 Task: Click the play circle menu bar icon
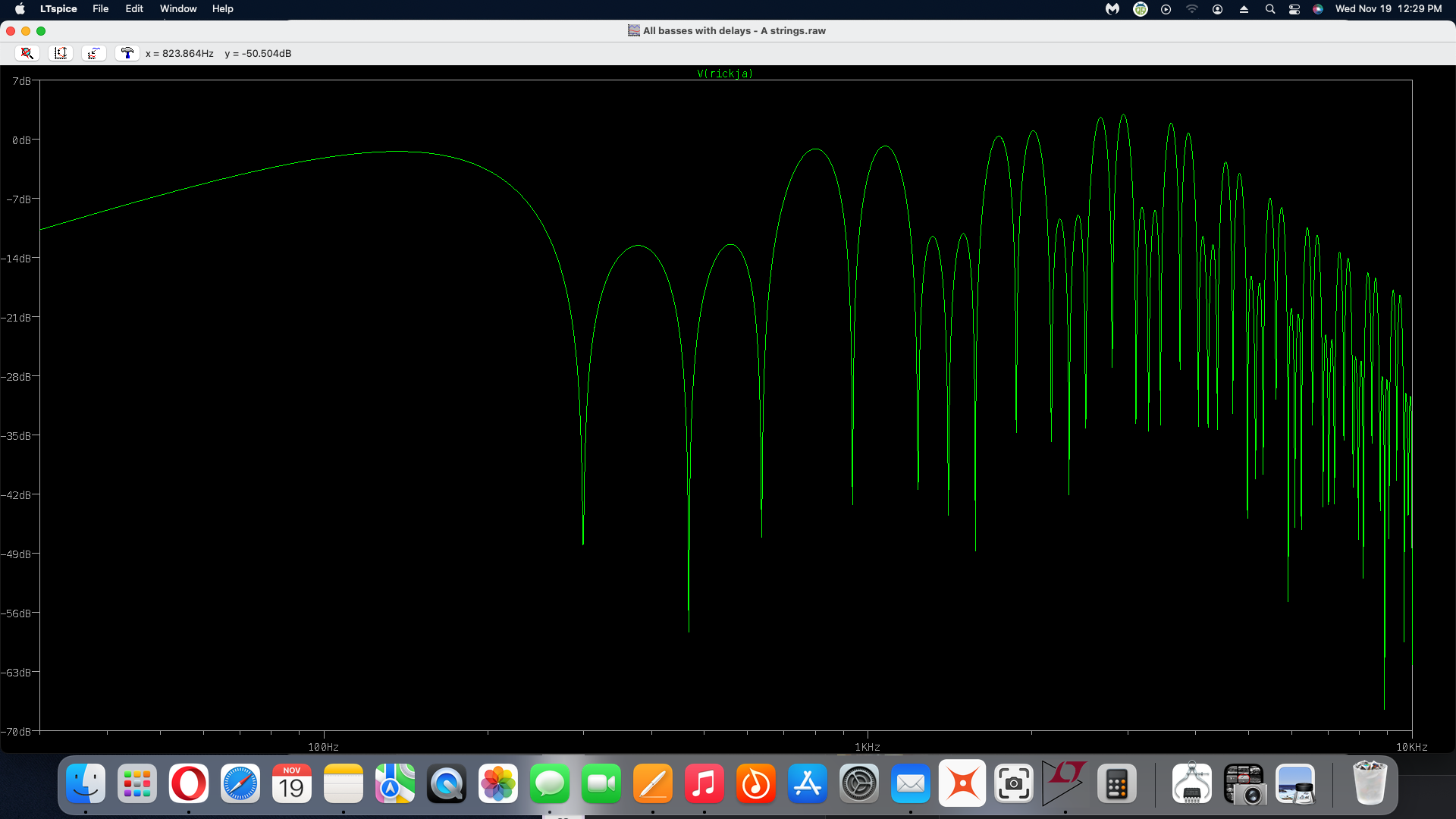(1166, 9)
